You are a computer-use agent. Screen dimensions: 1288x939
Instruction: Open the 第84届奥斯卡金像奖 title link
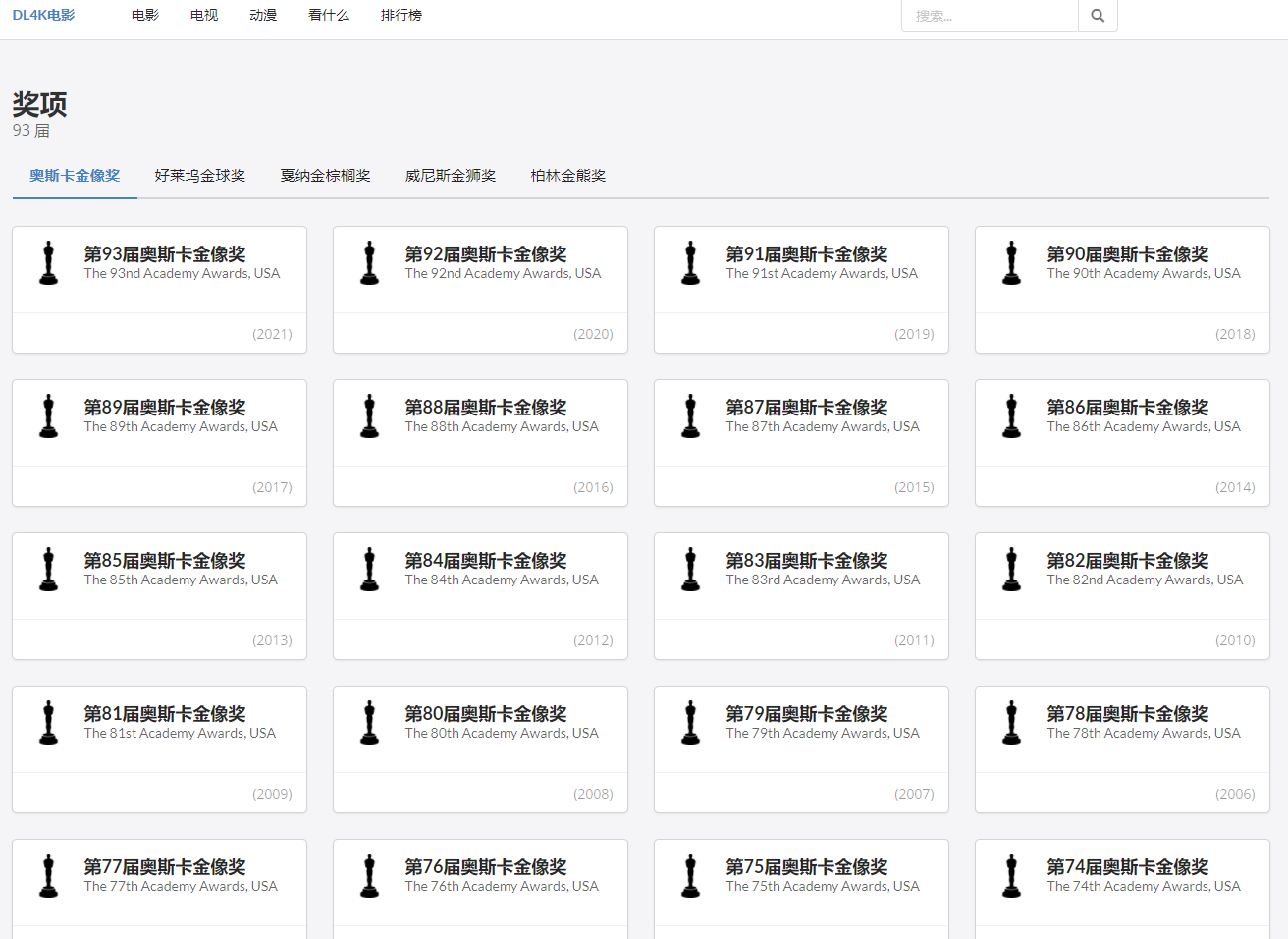[486, 560]
